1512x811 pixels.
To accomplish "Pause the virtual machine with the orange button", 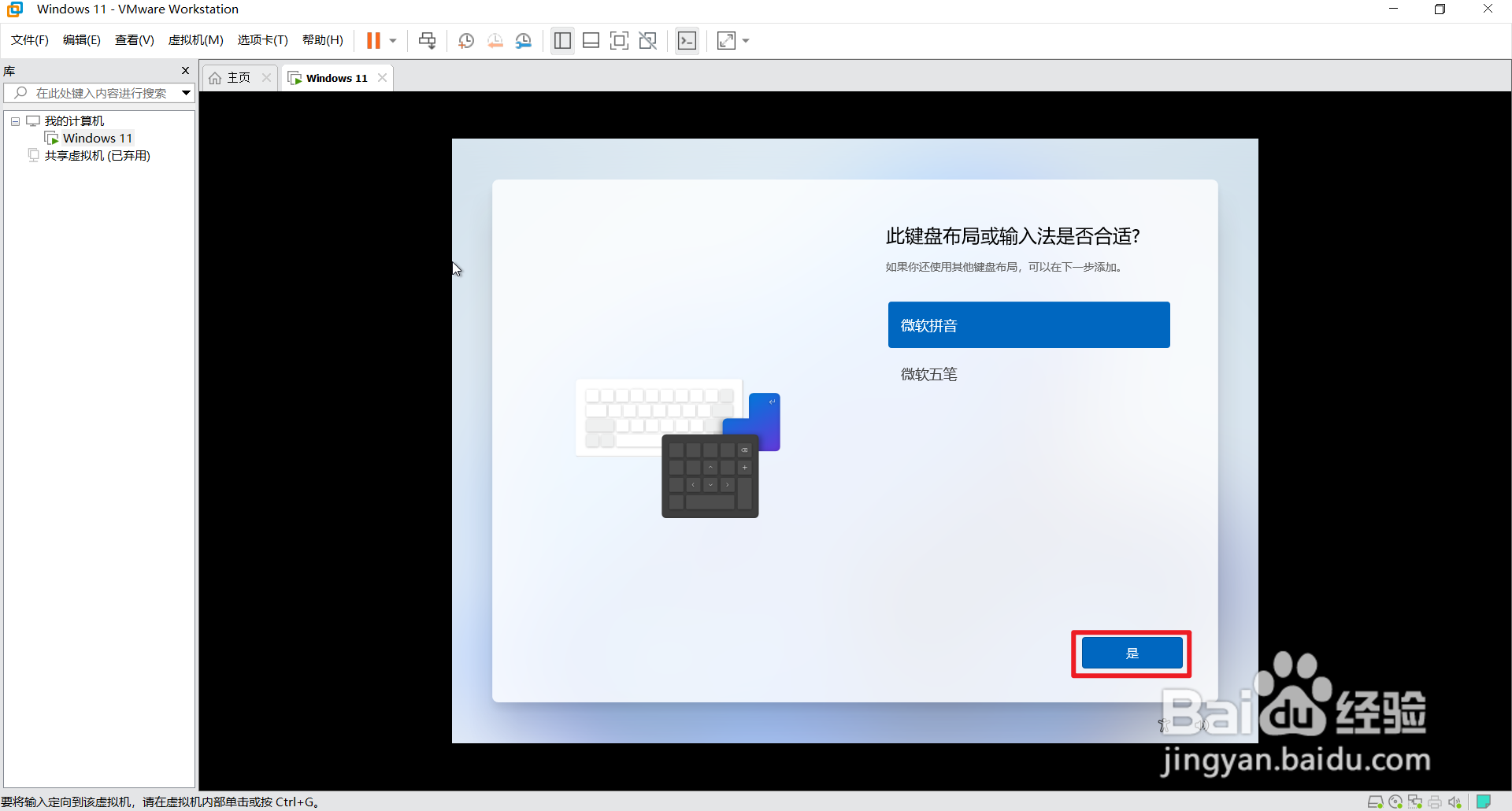I will 373,40.
